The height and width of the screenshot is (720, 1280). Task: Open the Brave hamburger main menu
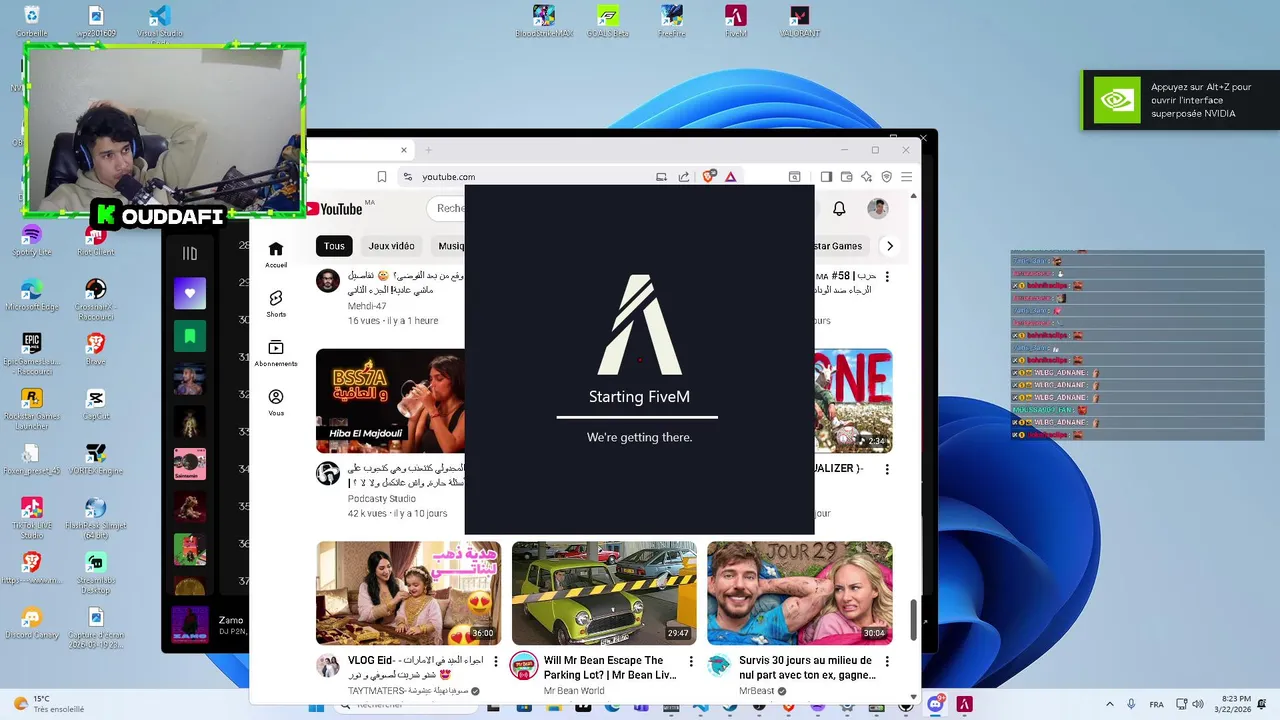tap(906, 177)
